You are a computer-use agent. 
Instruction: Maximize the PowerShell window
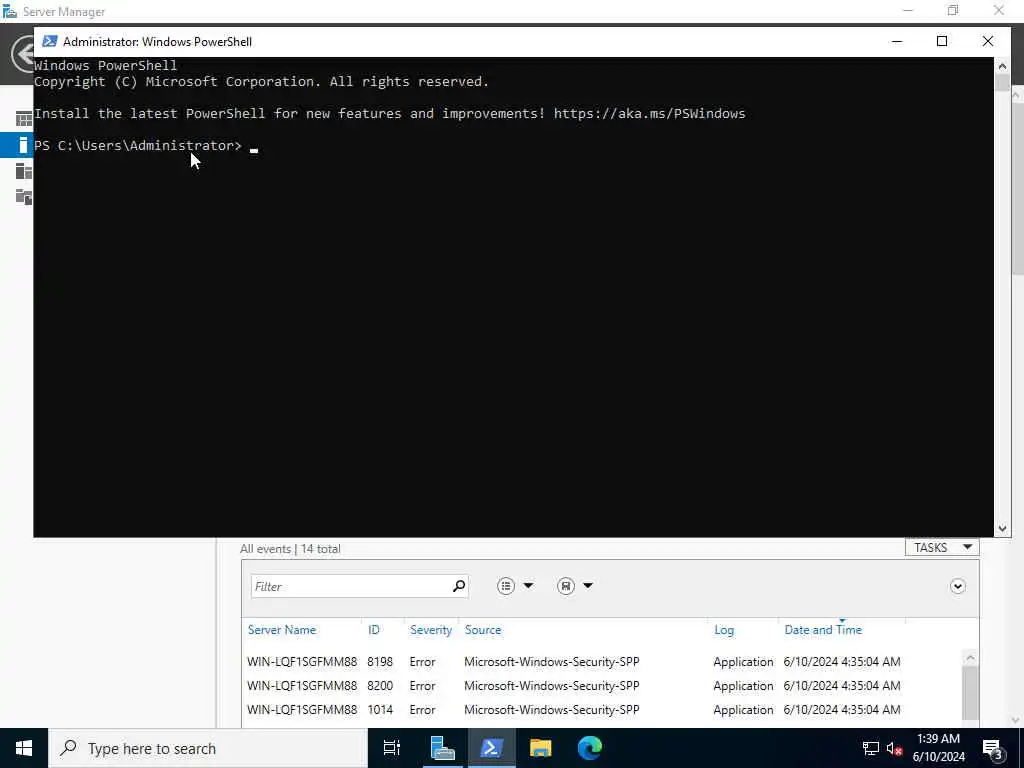(x=942, y=41)
